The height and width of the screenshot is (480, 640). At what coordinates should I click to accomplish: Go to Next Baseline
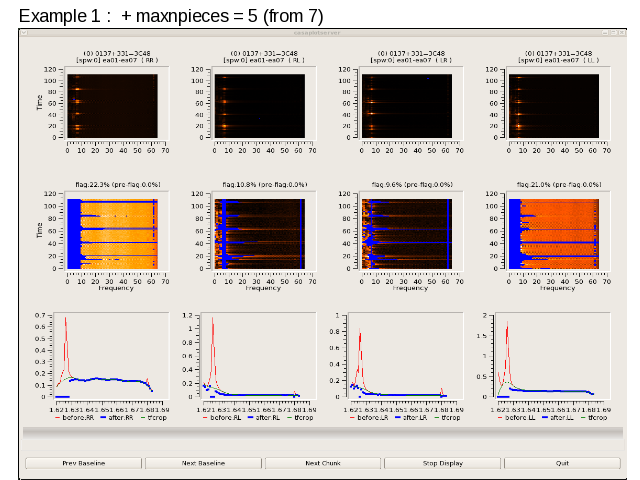click(x=203, y=463)
